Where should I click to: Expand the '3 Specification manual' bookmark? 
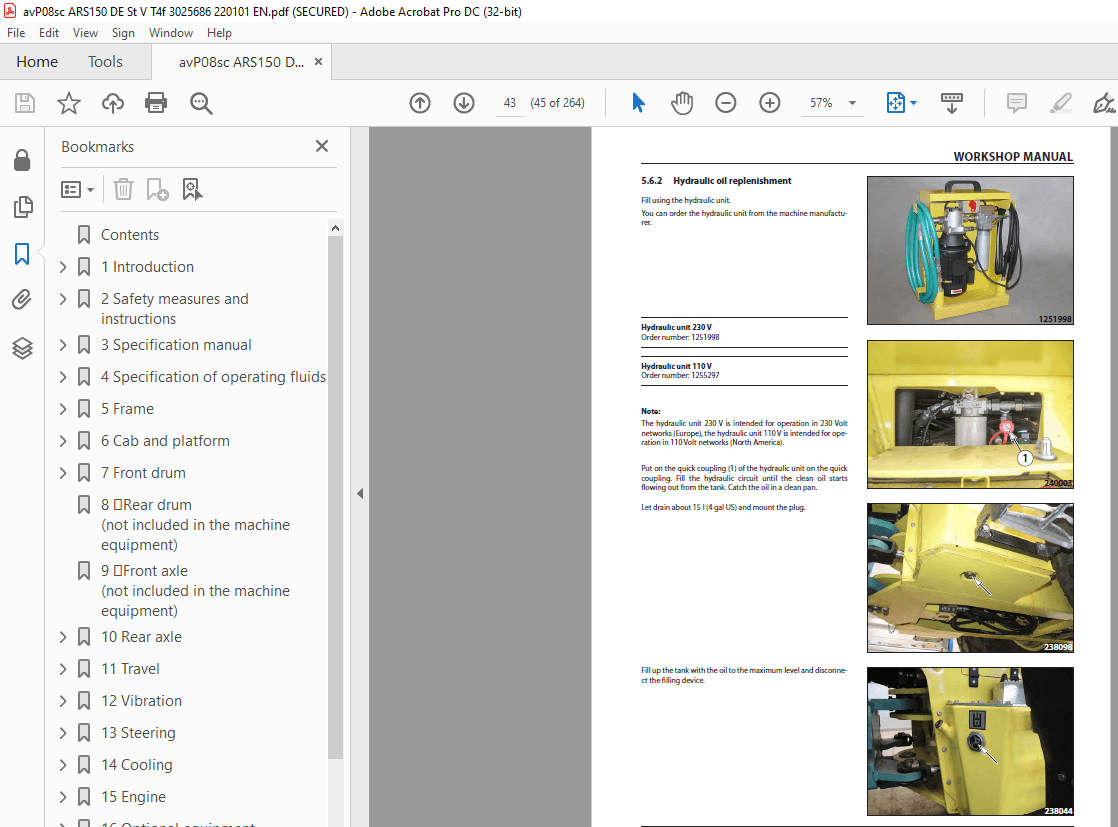(62, 345)
